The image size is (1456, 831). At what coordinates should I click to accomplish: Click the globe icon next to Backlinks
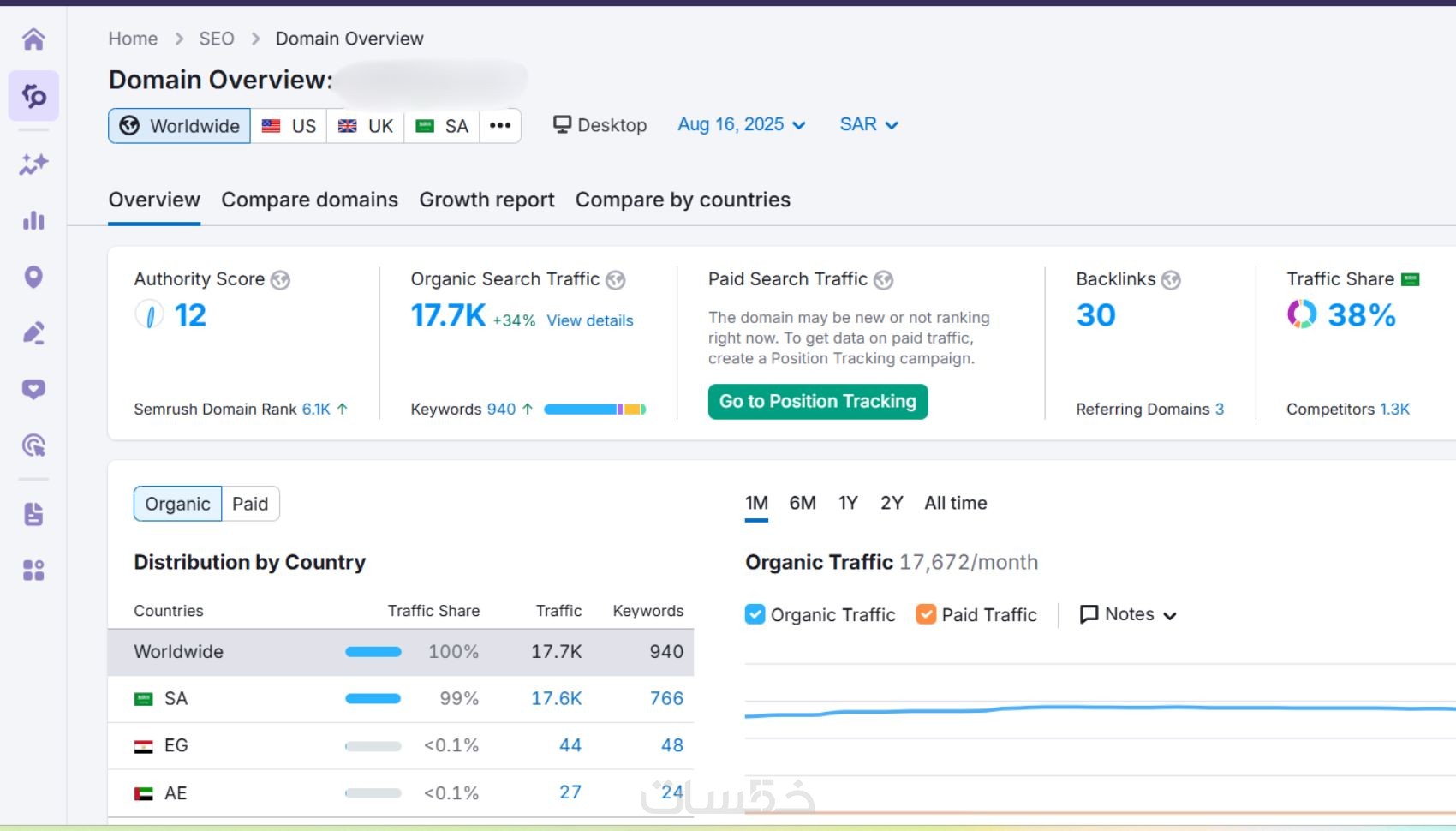coord(1171,280)
